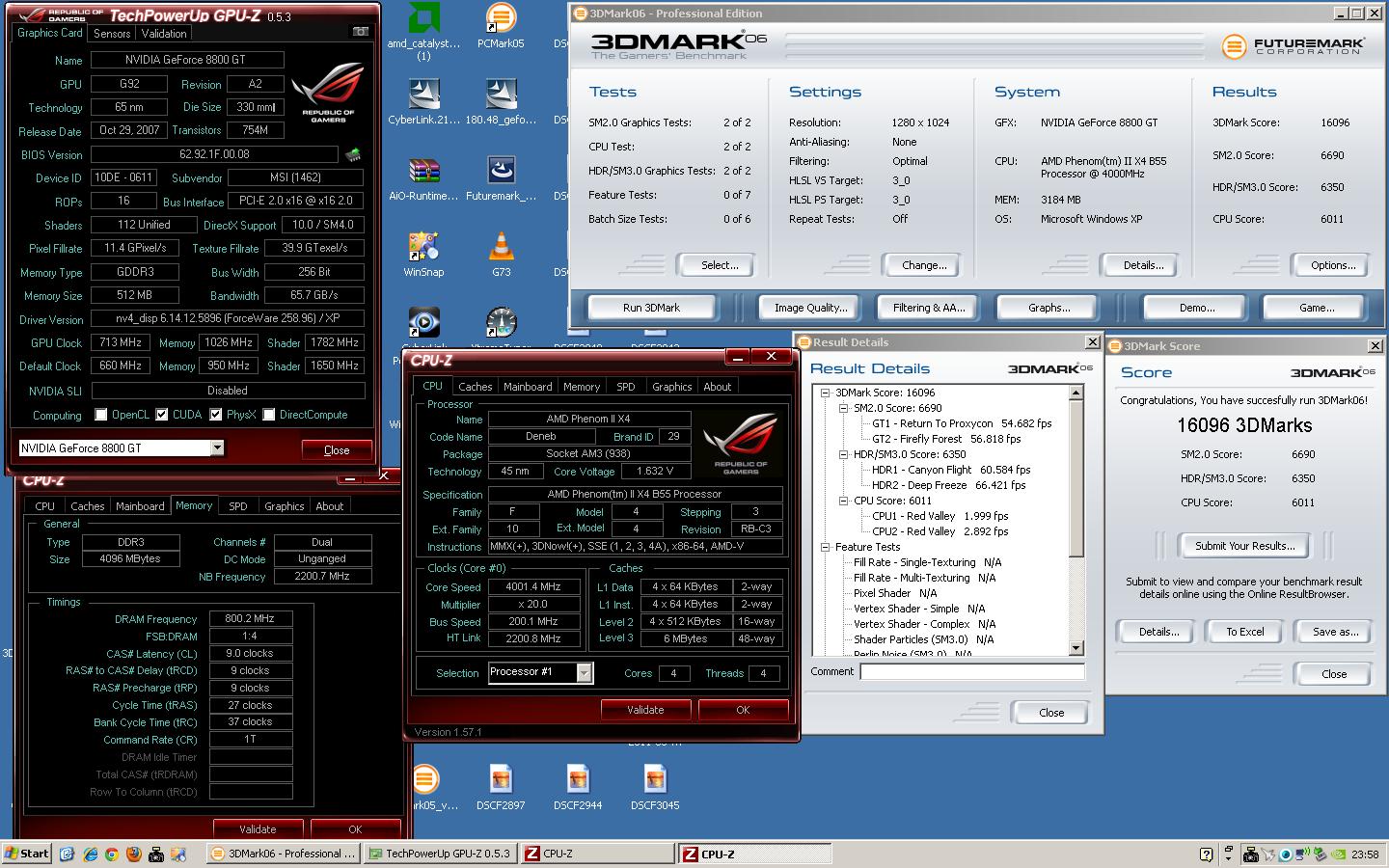Launch Firefox from the quick launch bar

click(133, 854)
